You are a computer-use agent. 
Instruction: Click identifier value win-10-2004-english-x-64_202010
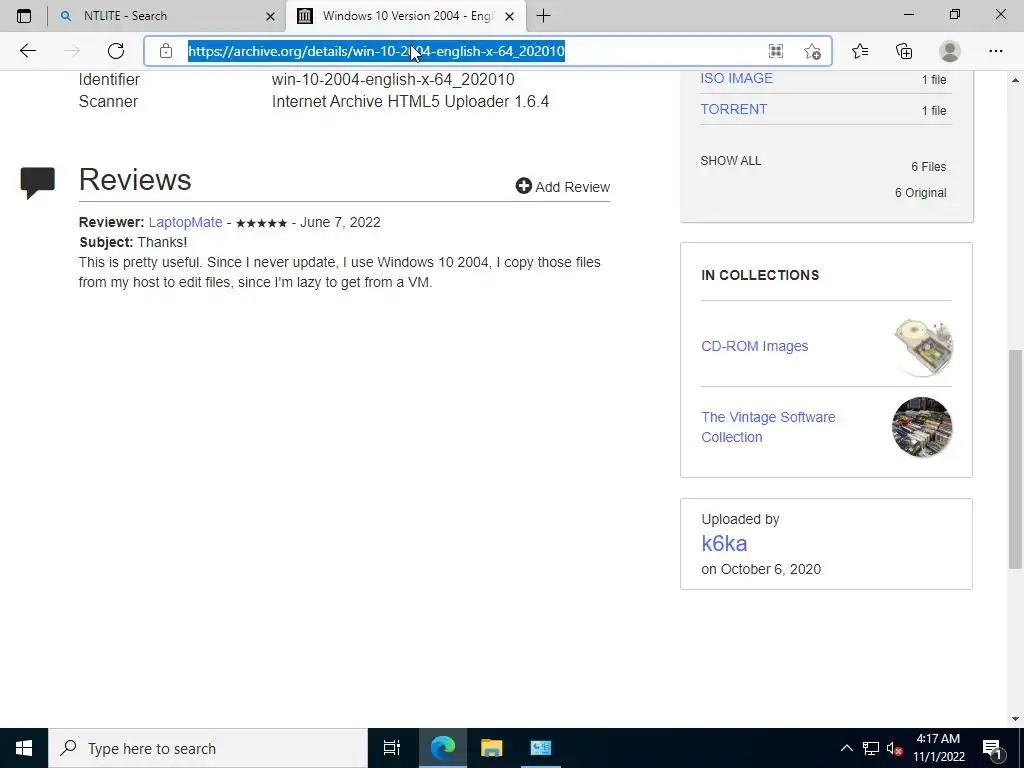[x=393, y=80]
